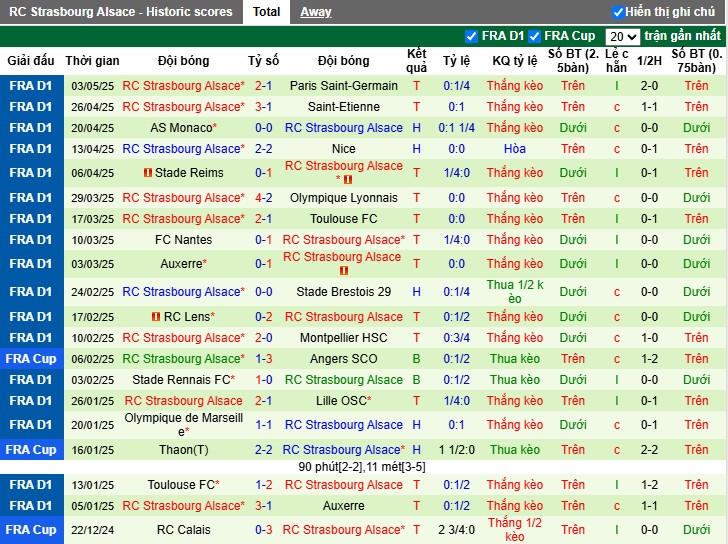Select the Giải đấu column header

click(x=31, y=61)
